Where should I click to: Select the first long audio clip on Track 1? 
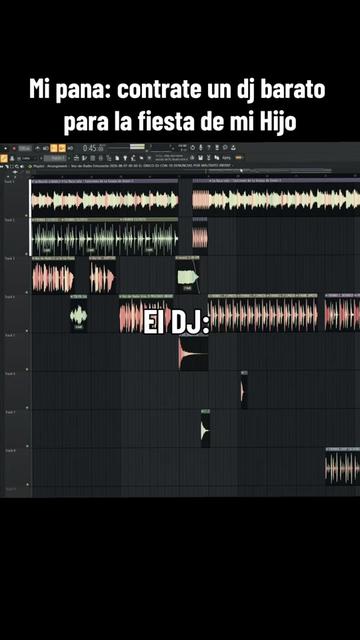pyautogui.click(x=105, y=198)
